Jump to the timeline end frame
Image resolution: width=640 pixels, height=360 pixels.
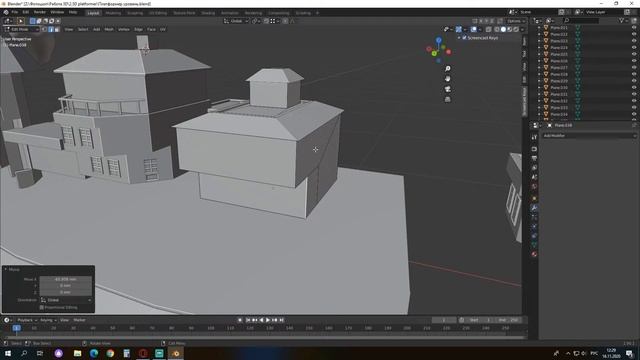[x=282, y=320]
